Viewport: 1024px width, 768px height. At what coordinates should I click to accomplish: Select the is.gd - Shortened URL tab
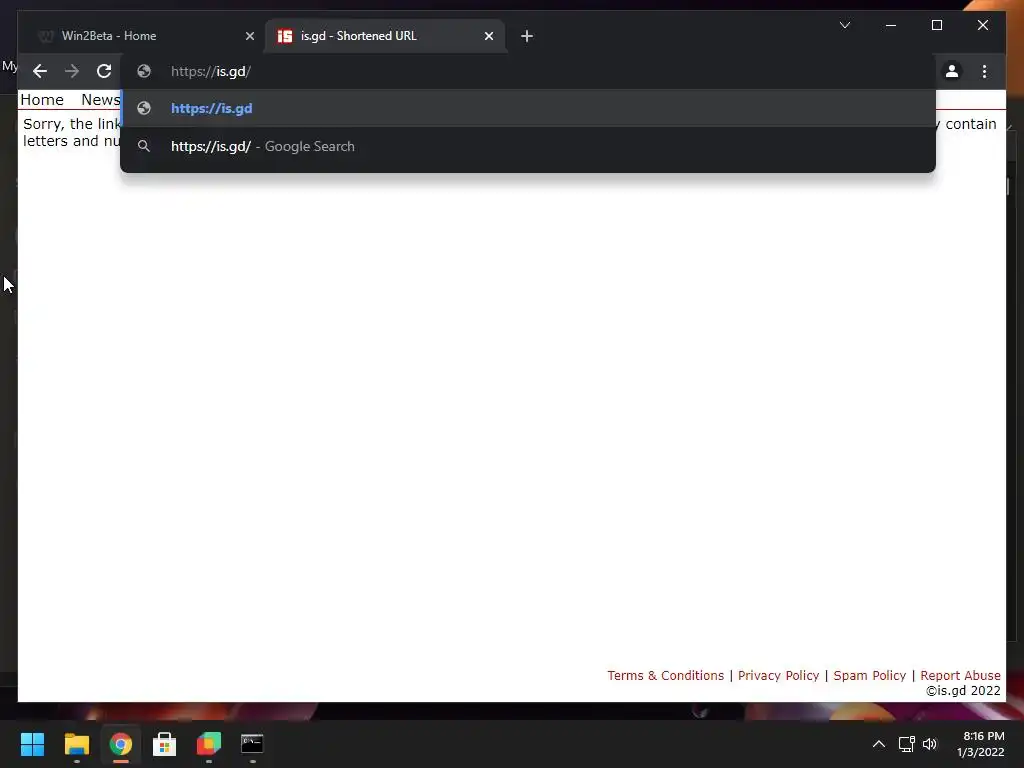385,36
